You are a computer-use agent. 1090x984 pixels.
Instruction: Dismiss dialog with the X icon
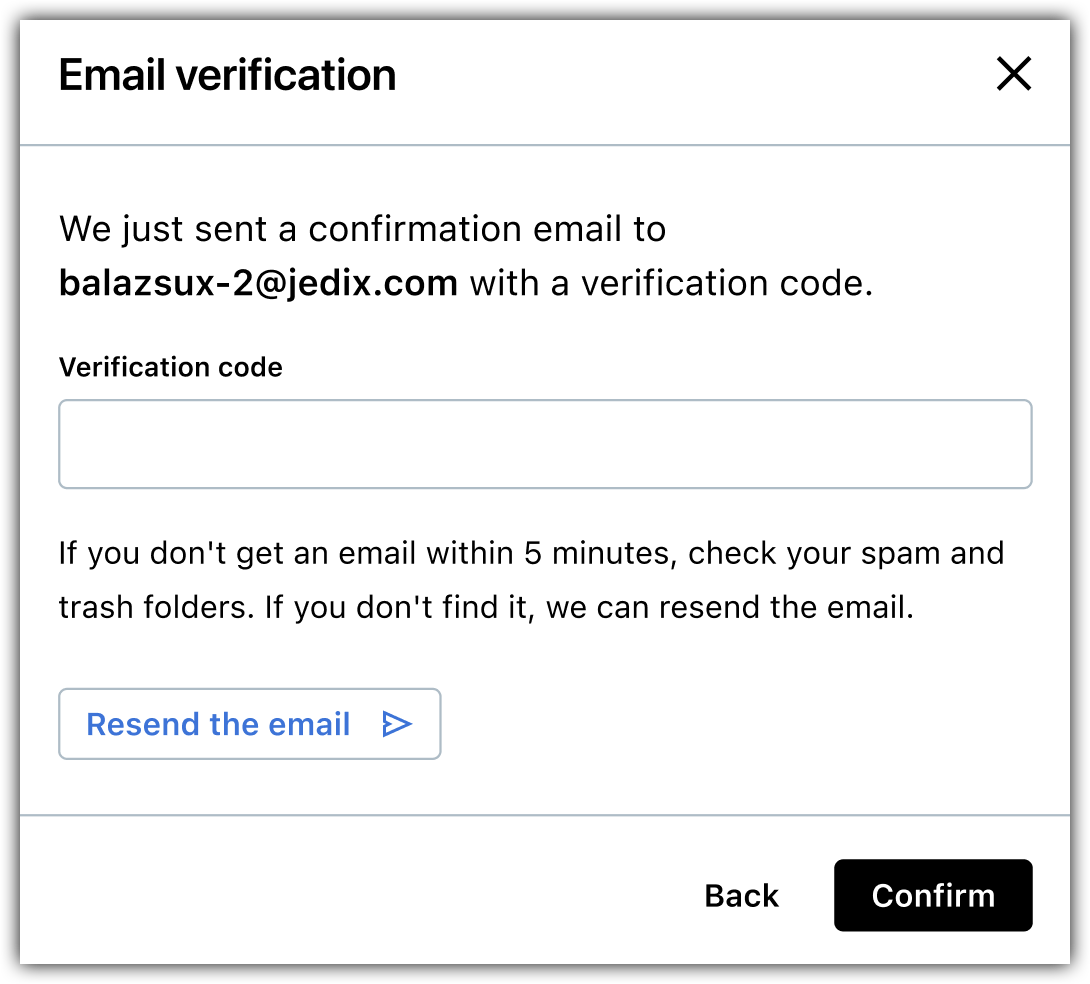[x=1014, y=74]
